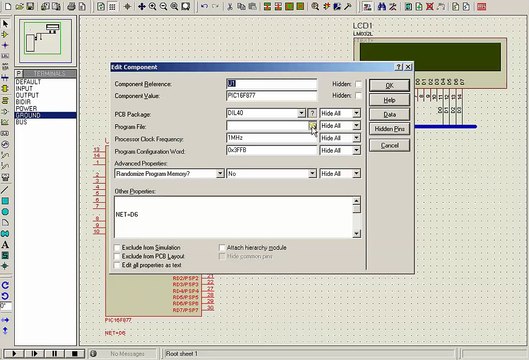Image resolution: width=529 pixels, height=360 pixels.
Task: Redraw the display with refresh icon
Action: [101, 6]
